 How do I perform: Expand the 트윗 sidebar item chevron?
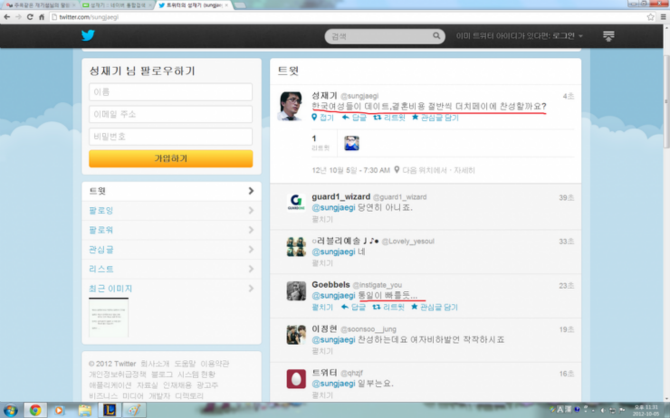click(x=251, y=191)
